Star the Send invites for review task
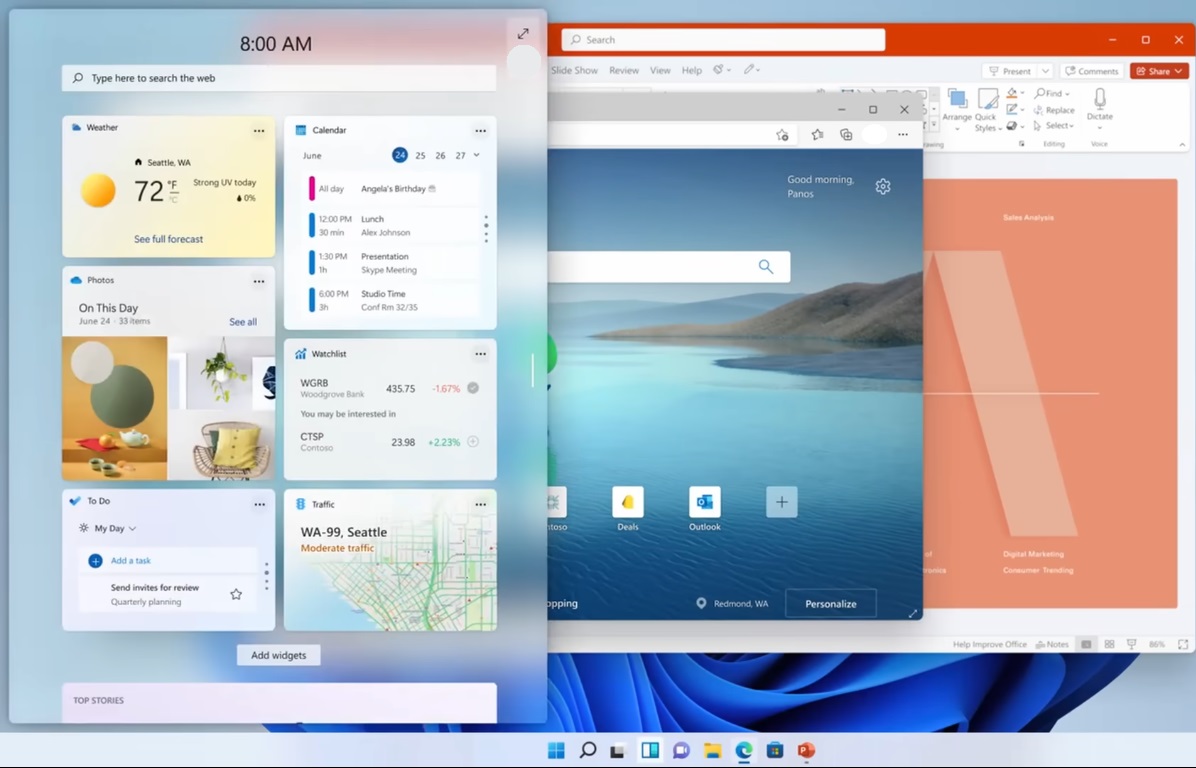1196x768 pixels. tap(236, 593)
